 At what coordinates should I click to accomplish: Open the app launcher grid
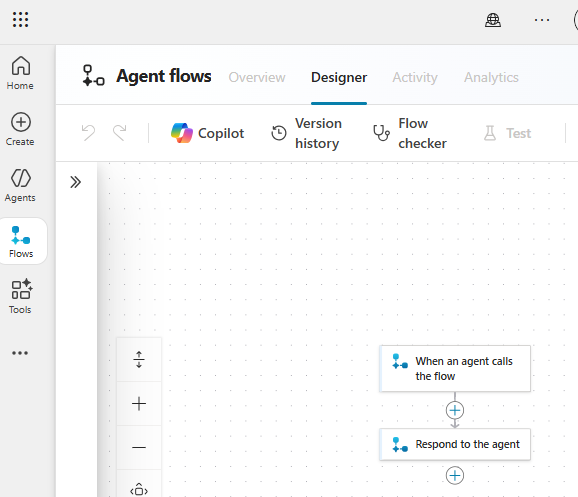(20, 20)
